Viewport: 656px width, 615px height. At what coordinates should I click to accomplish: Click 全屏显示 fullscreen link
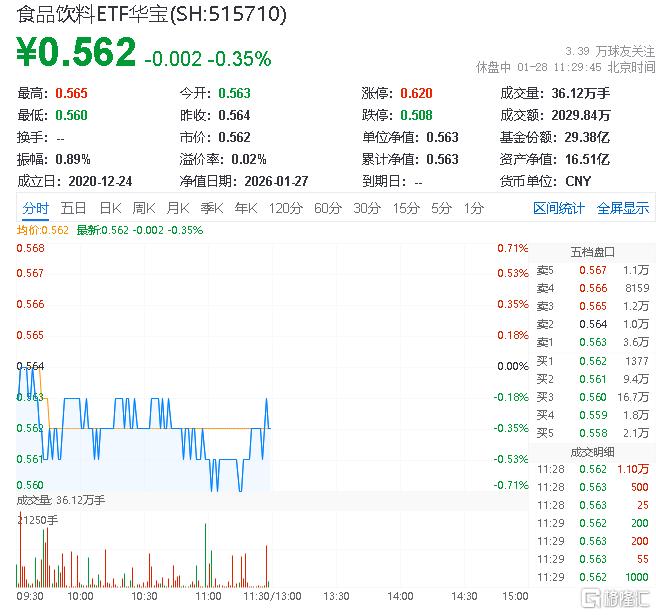[x=623, y=208]
